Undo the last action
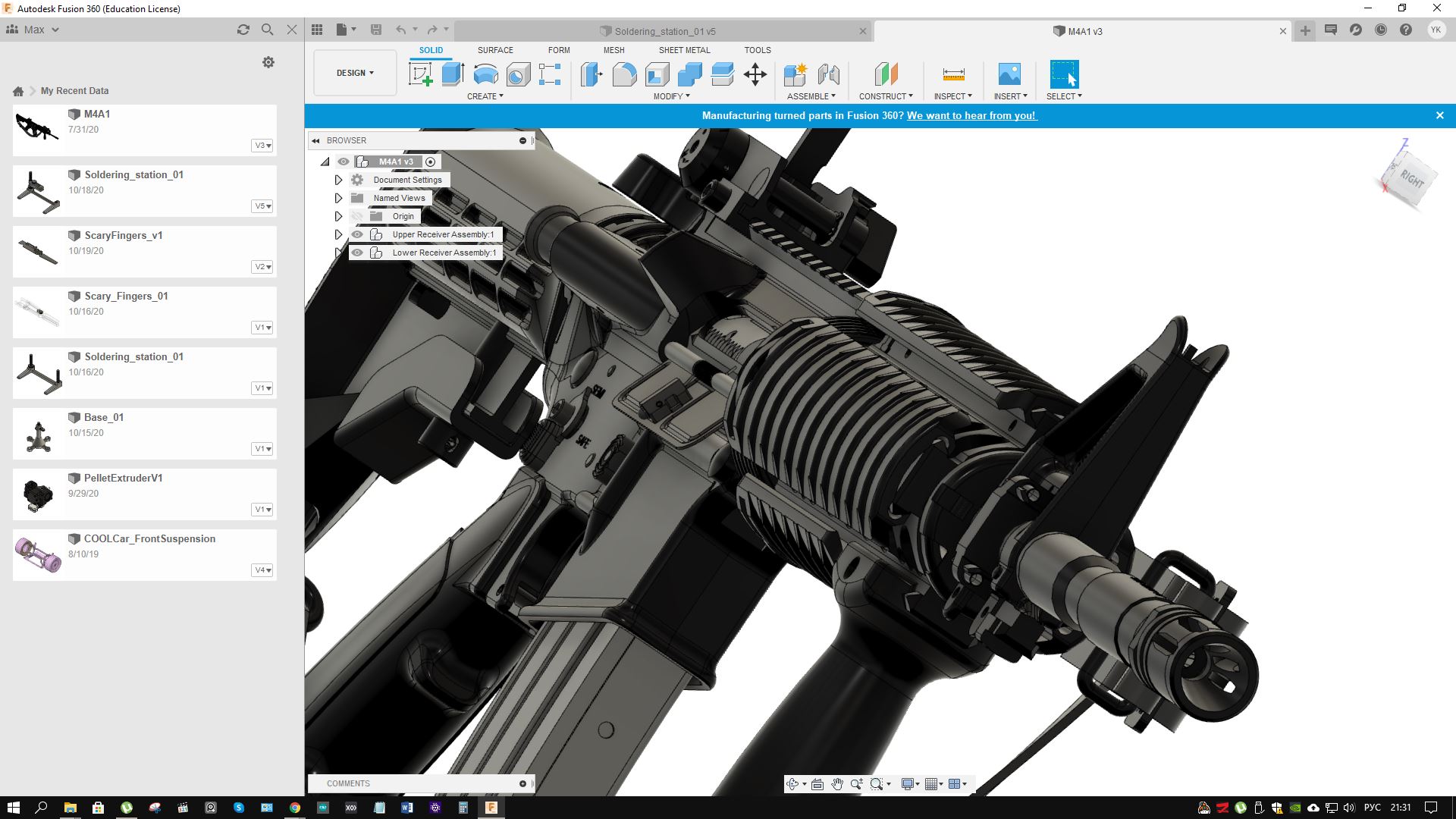The image size is (1456, 819). 401,30
